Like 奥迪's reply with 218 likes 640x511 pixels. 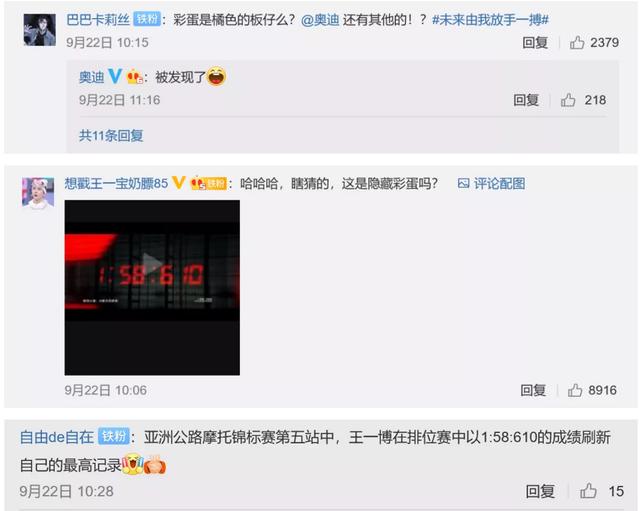coord(568,100)
